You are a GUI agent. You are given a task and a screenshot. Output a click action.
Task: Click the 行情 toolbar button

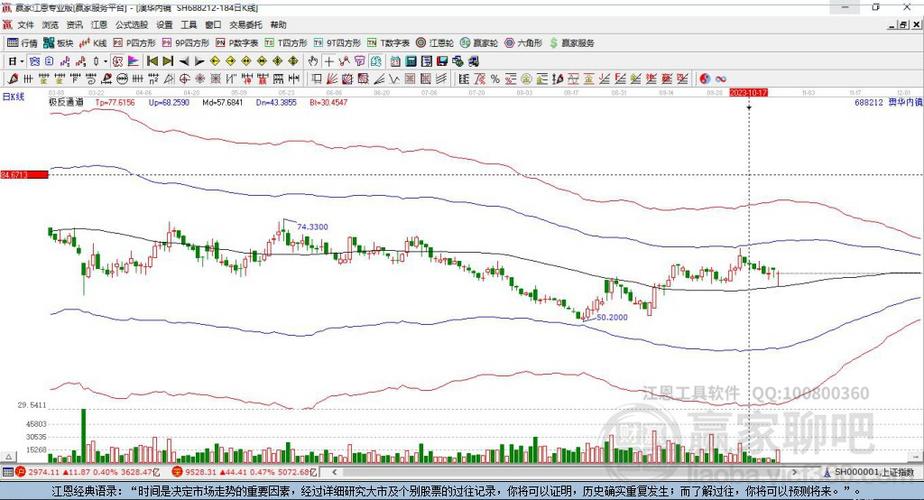(22, 43)
